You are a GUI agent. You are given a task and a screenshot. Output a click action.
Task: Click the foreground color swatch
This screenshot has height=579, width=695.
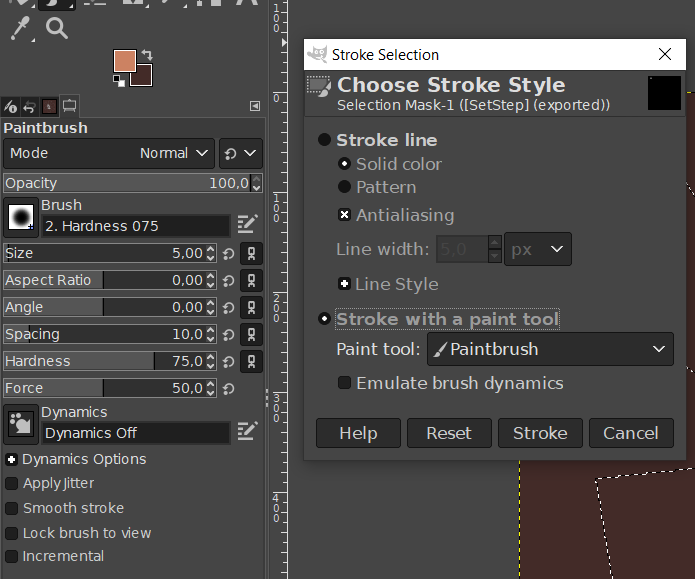(125, 61)
